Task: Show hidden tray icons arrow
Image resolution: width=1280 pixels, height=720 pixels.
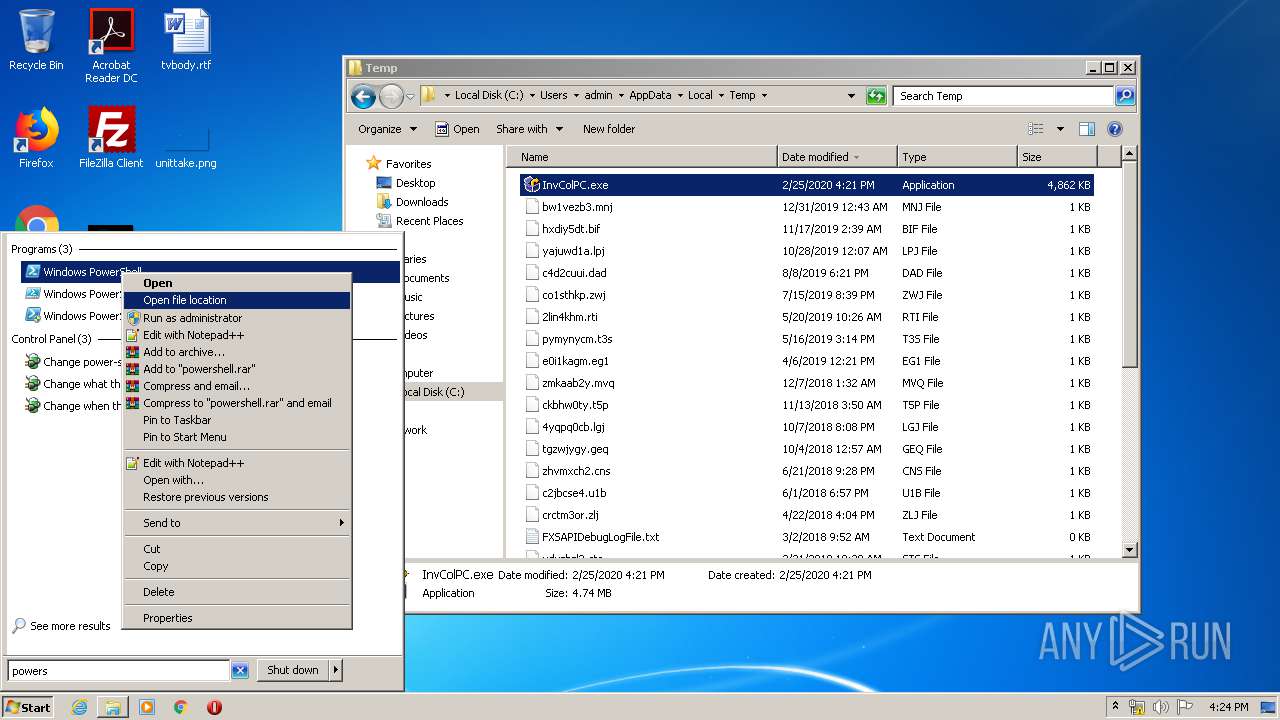Action: click(1115, 707)
